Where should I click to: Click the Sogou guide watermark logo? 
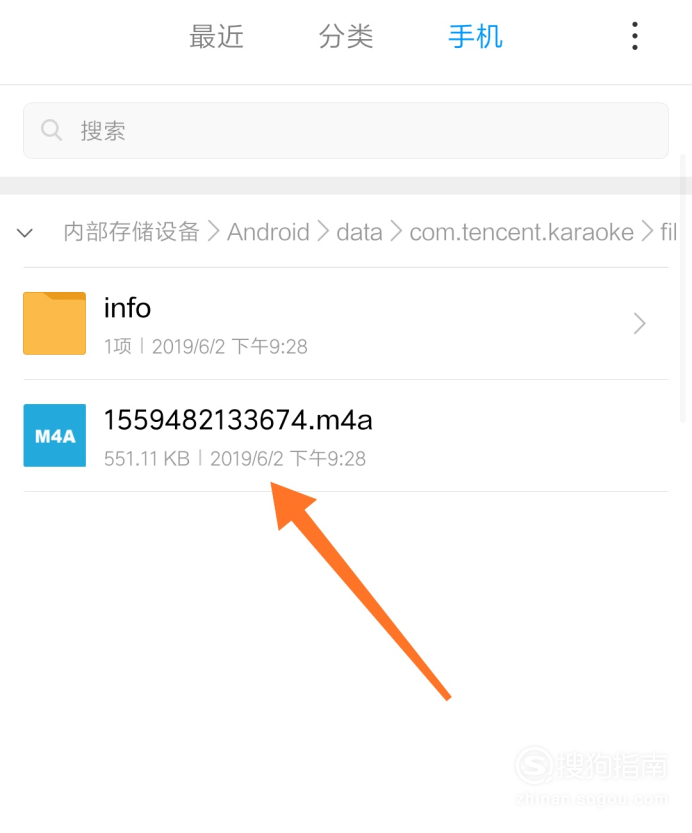(592, 775)
